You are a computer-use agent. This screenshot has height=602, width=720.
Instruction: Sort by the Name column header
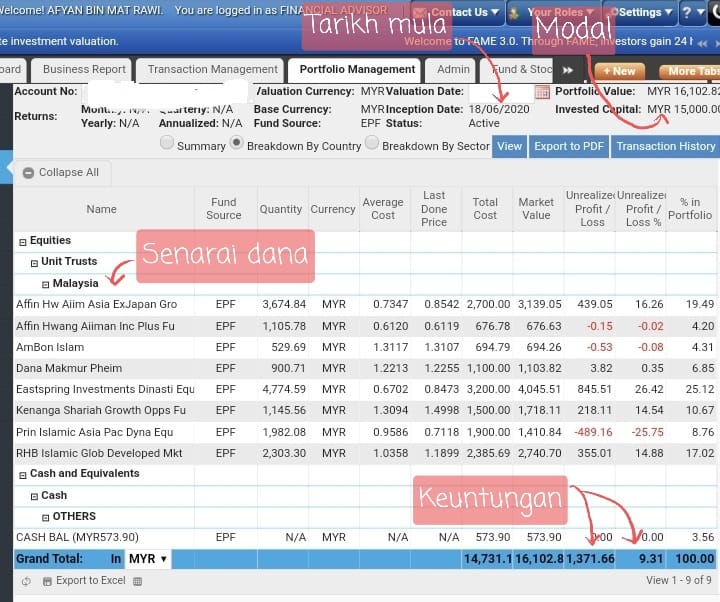click(x=104, y=209)
